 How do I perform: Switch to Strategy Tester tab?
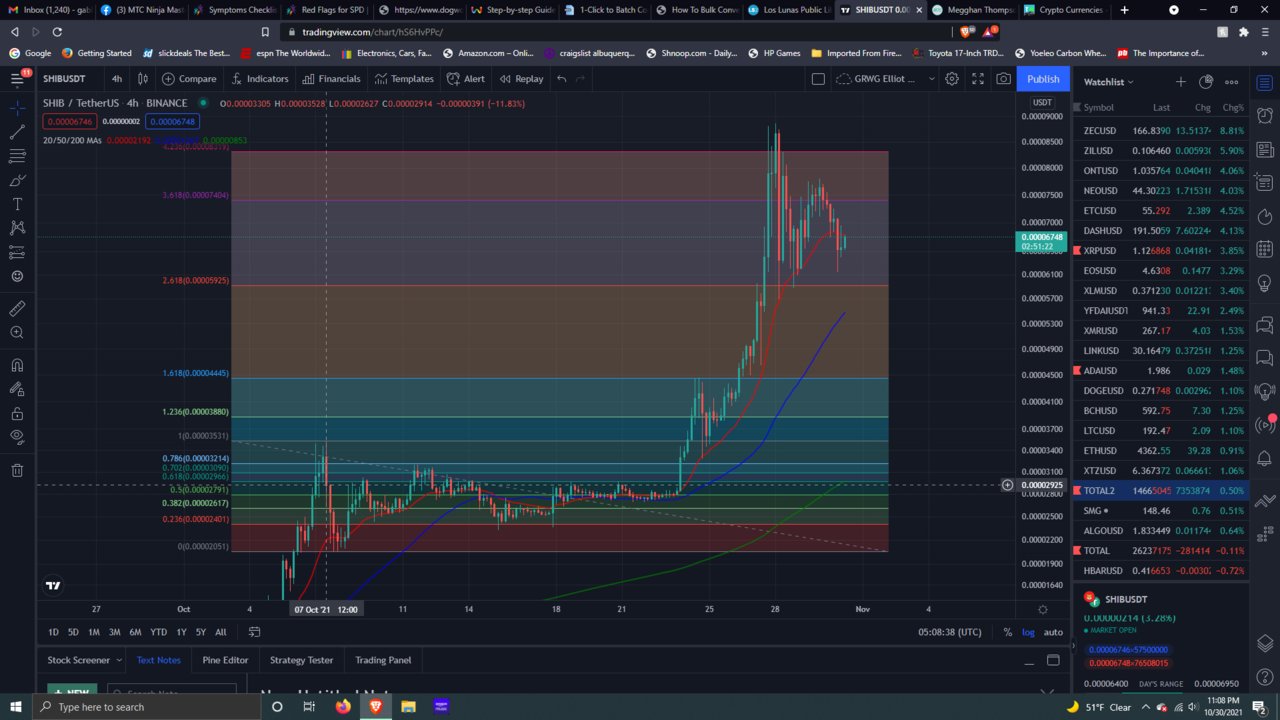(x=301, y=660)
